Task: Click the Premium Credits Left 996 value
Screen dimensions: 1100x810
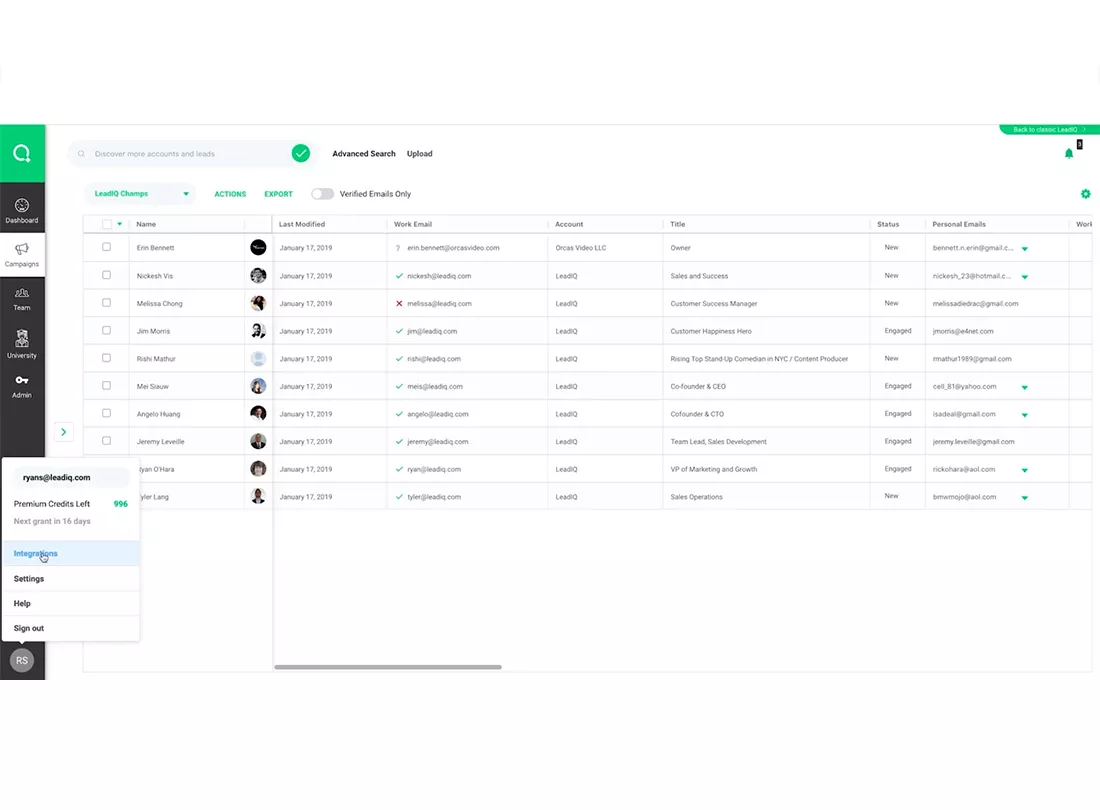Action: pos(121,504)
